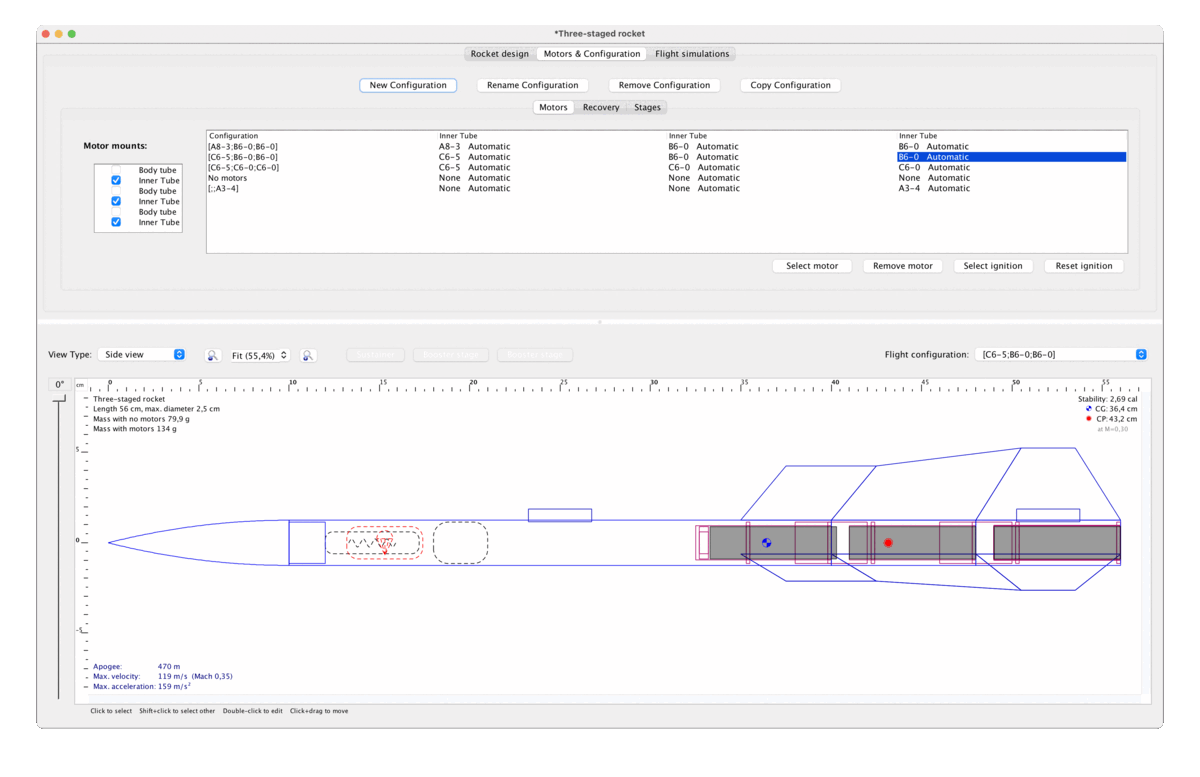This screenshot has height=777, width=1200.
Task: Create a New Configuration
Action: click(408, 85)
